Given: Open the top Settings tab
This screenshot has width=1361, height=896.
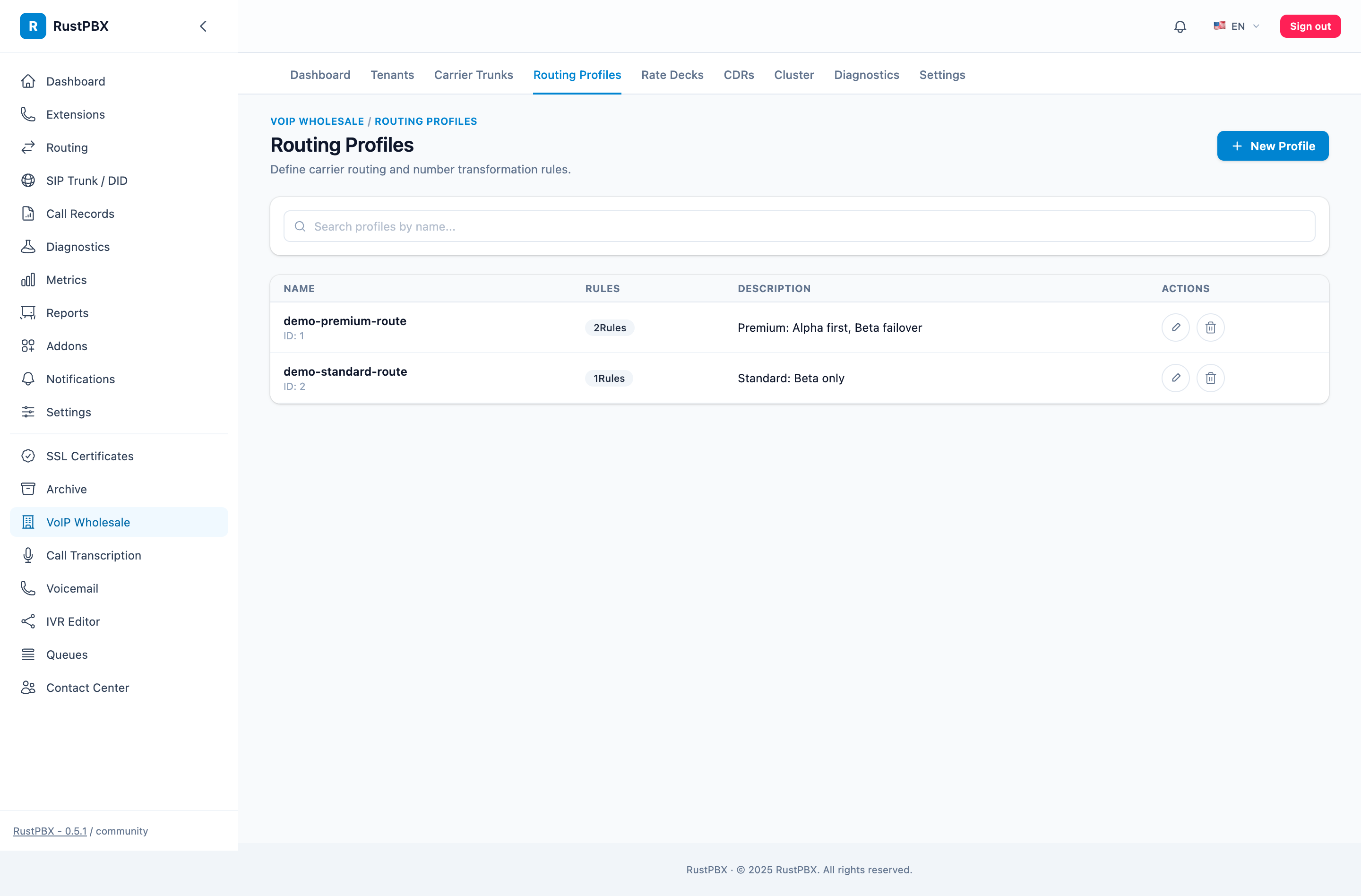Looking at the screenshot, I should pos(942,75).
